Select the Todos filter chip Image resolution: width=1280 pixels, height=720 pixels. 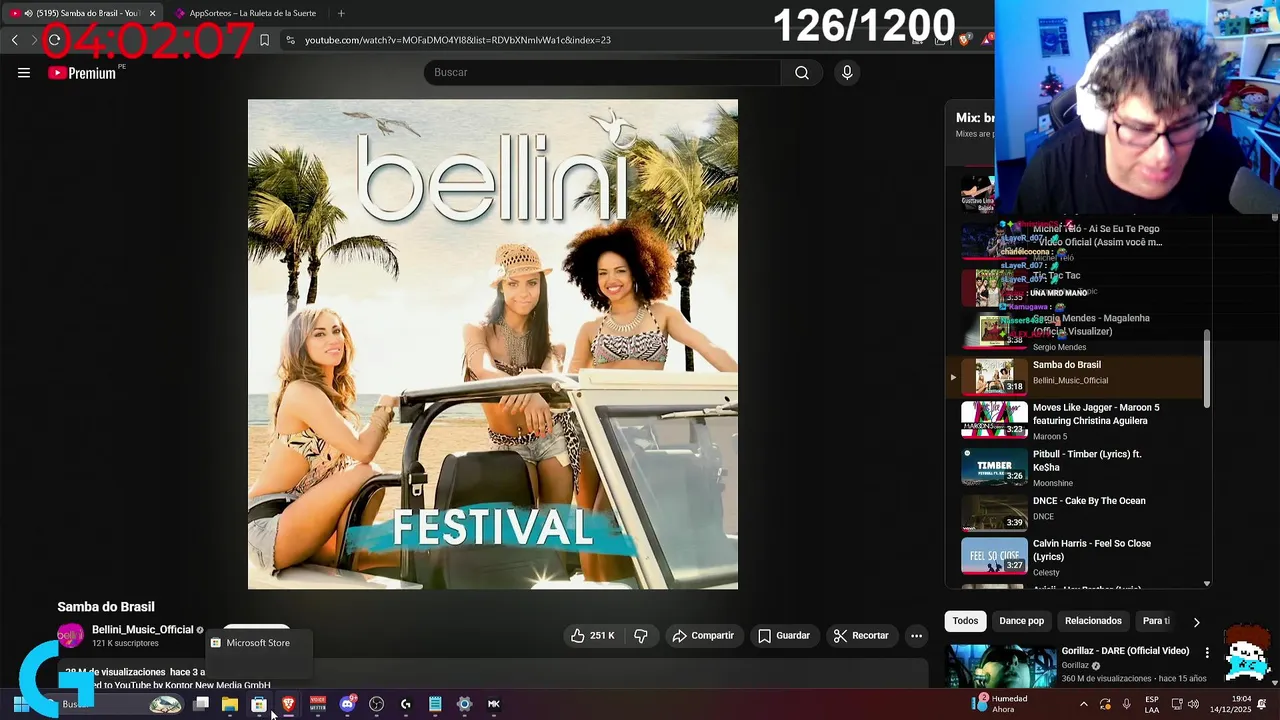coord(965,621)
